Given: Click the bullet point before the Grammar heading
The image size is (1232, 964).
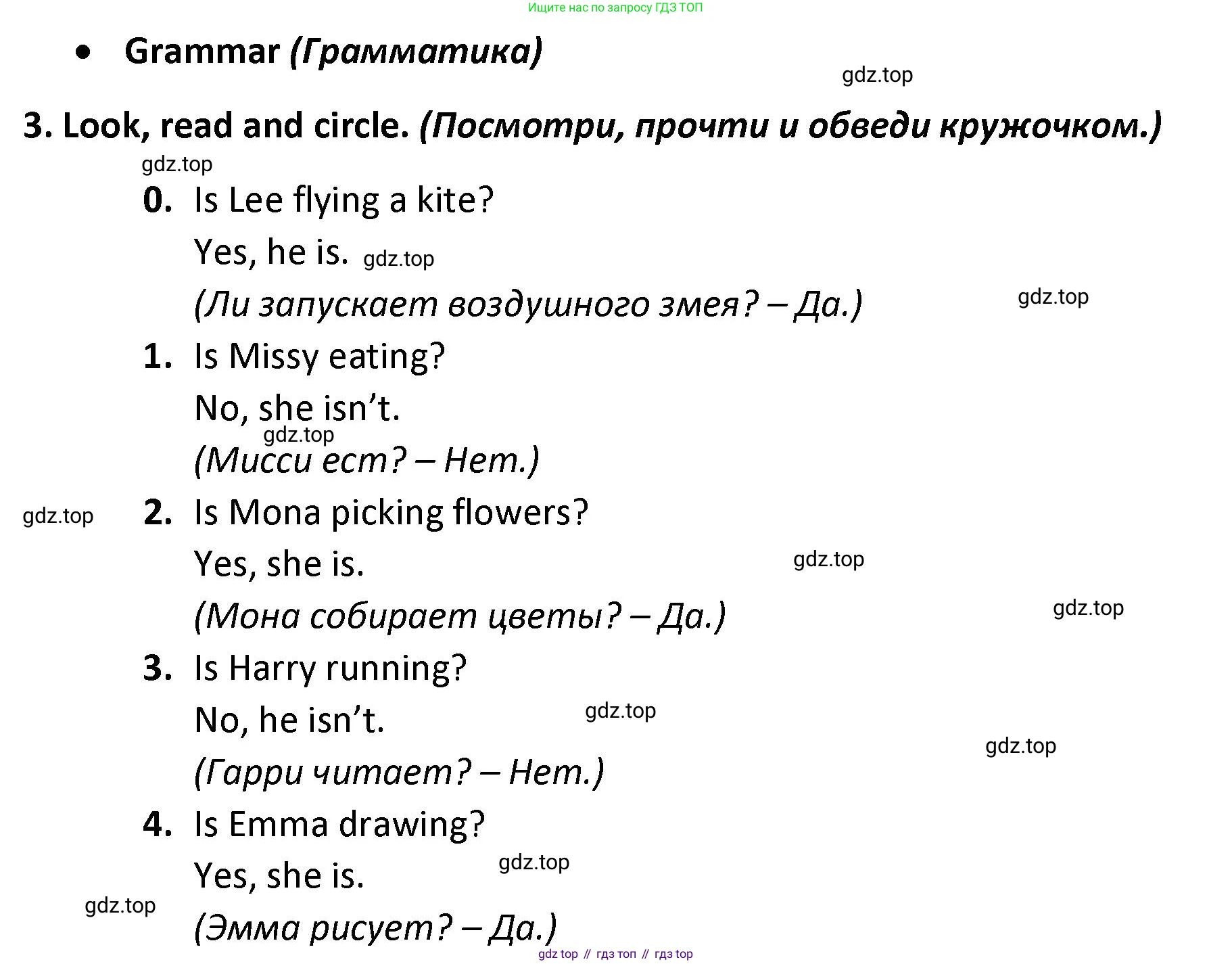Looking at the screenshot, I should click(84, 53).
